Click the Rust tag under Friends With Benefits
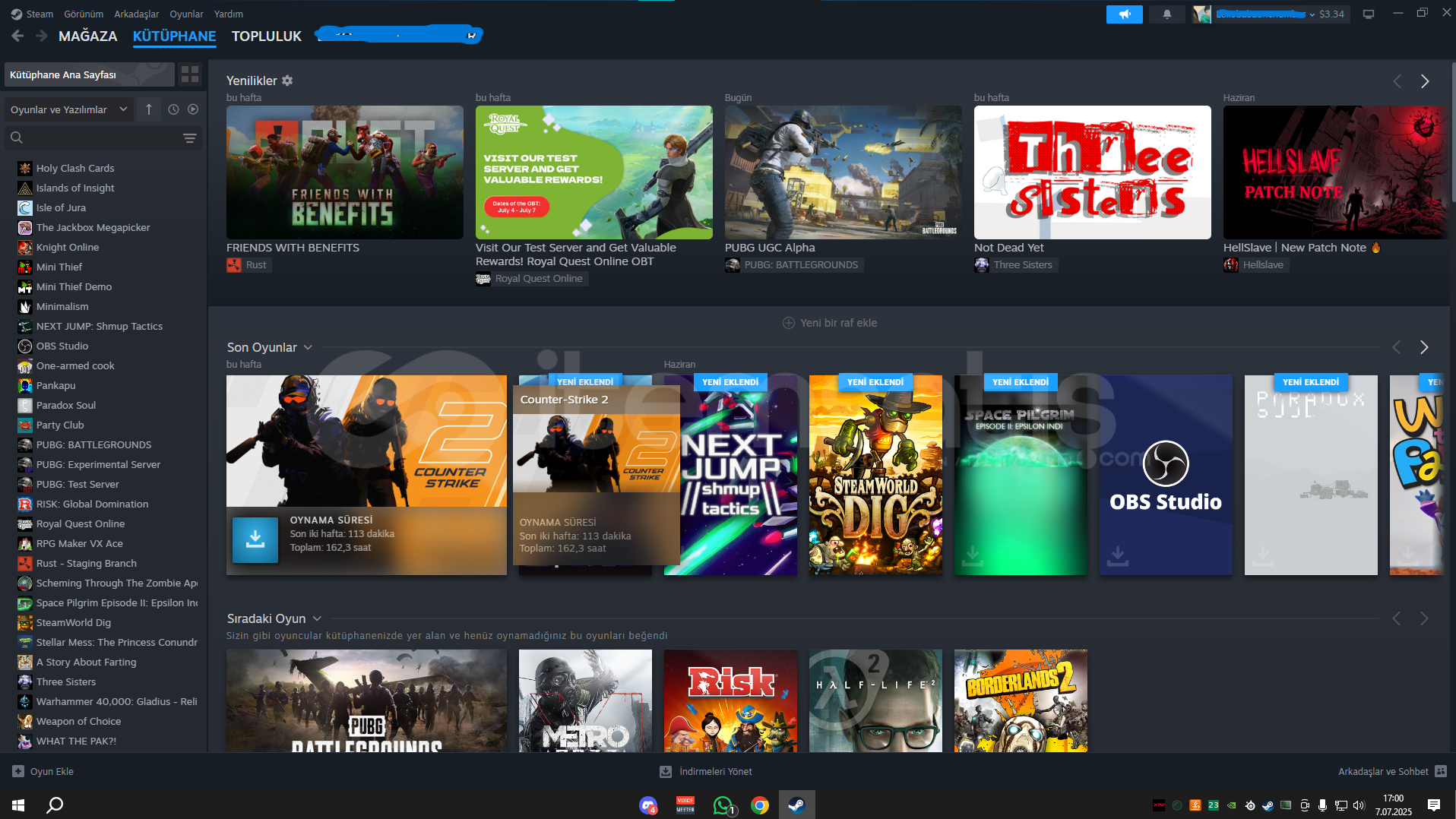Image resolution: width=1456 pixels, height=819 pixels. coord(248,265)
